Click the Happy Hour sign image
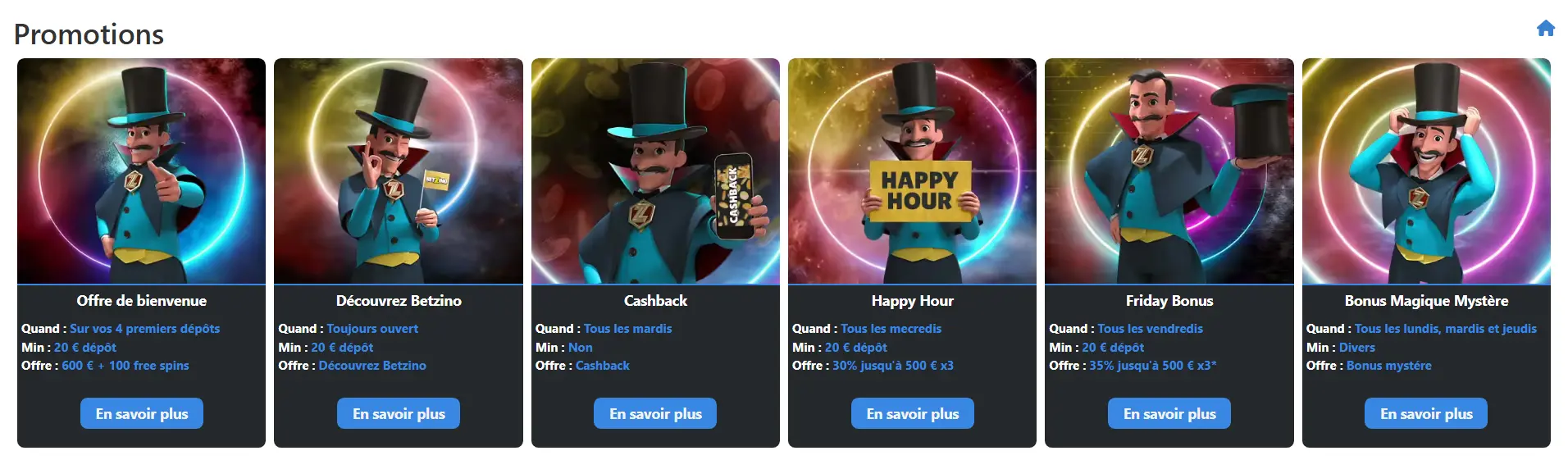This screenshot has height=469, width=1568. pos(913,171)
